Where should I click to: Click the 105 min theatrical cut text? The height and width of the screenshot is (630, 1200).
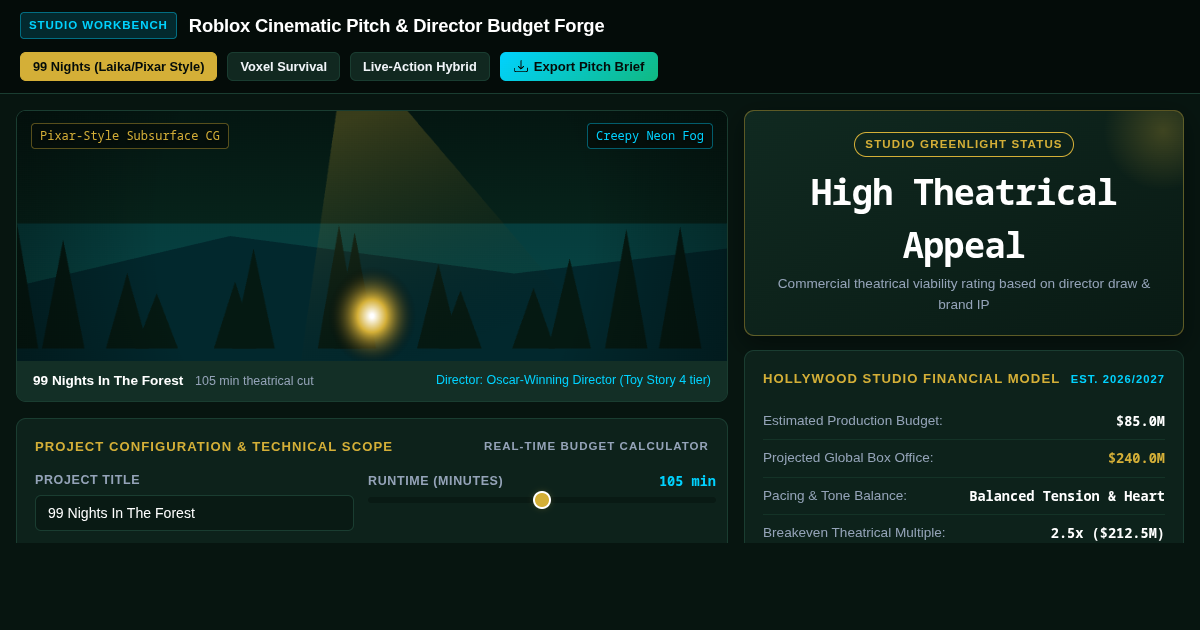[x=254, y=381]
